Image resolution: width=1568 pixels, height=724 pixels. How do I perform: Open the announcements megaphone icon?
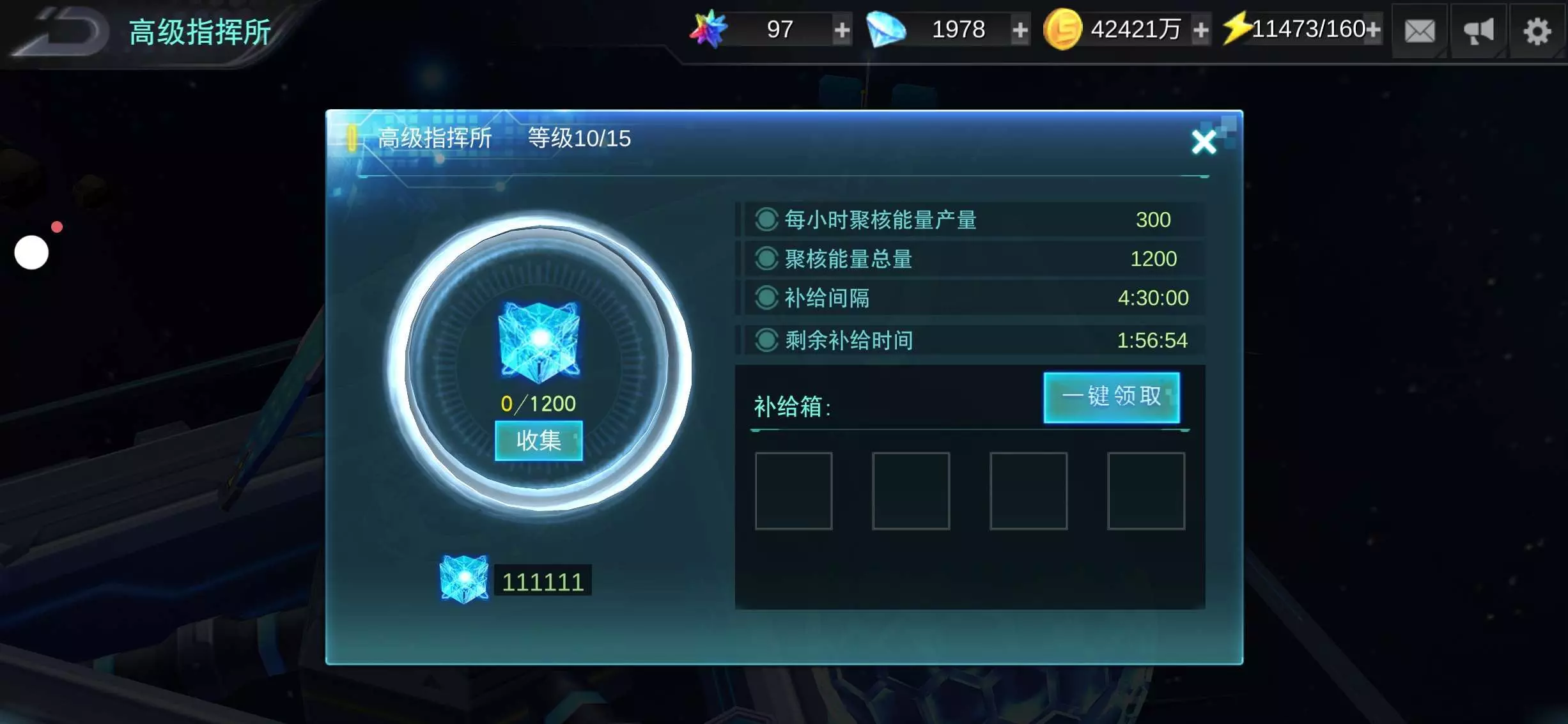click(x=1479, y=31)
